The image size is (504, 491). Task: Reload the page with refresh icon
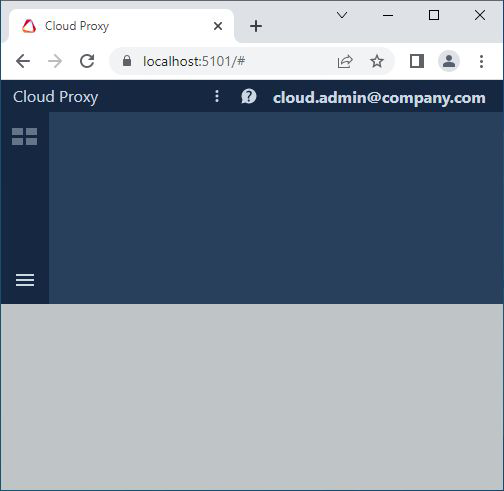[x=87, y=61]
